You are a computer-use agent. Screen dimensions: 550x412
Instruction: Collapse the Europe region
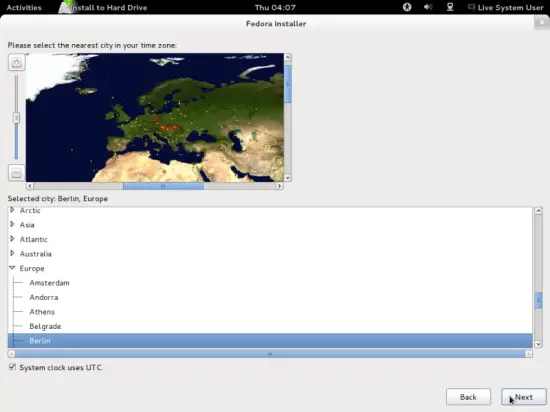click(12, 268)
